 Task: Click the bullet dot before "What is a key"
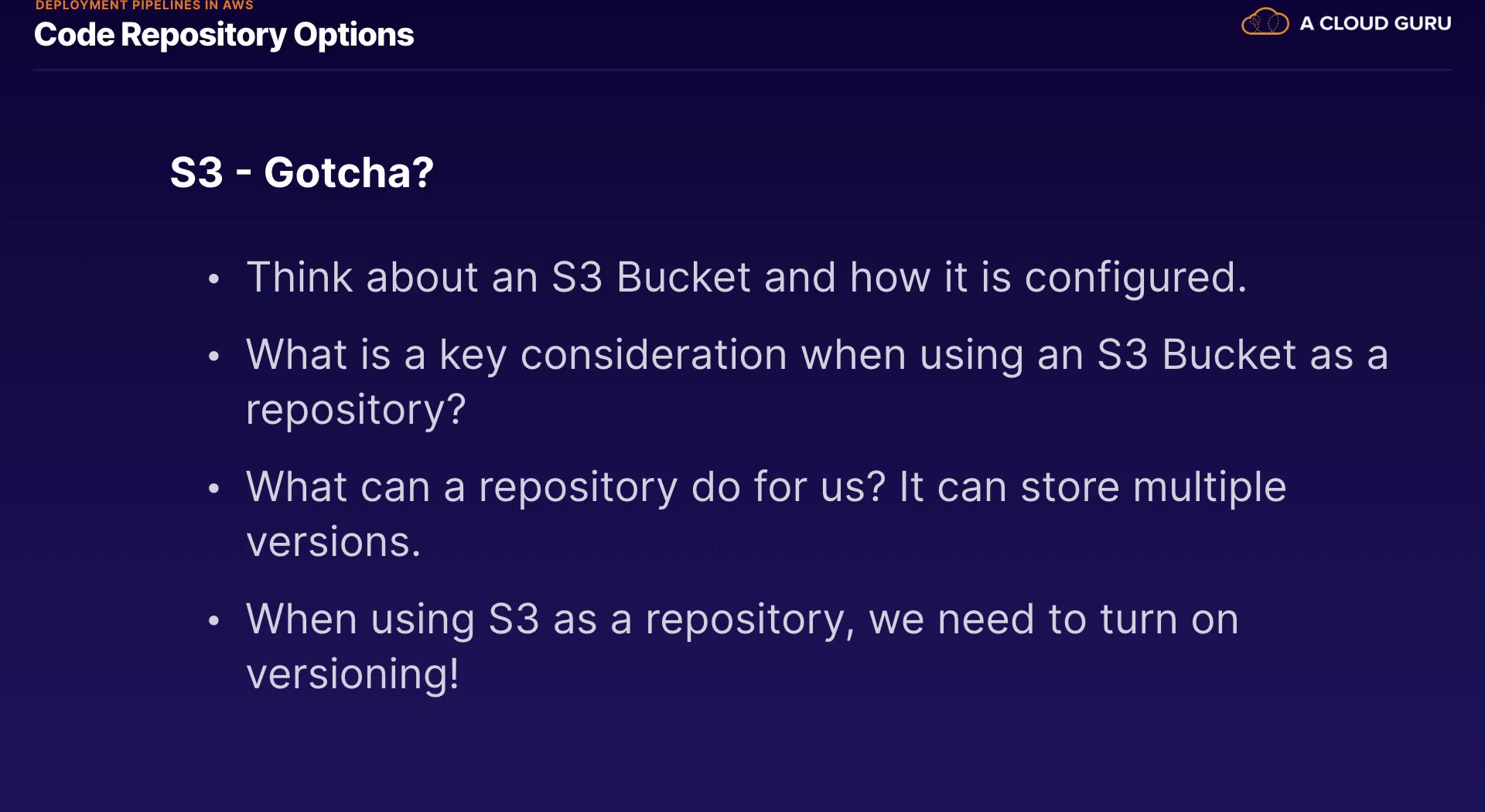[214, 357]
